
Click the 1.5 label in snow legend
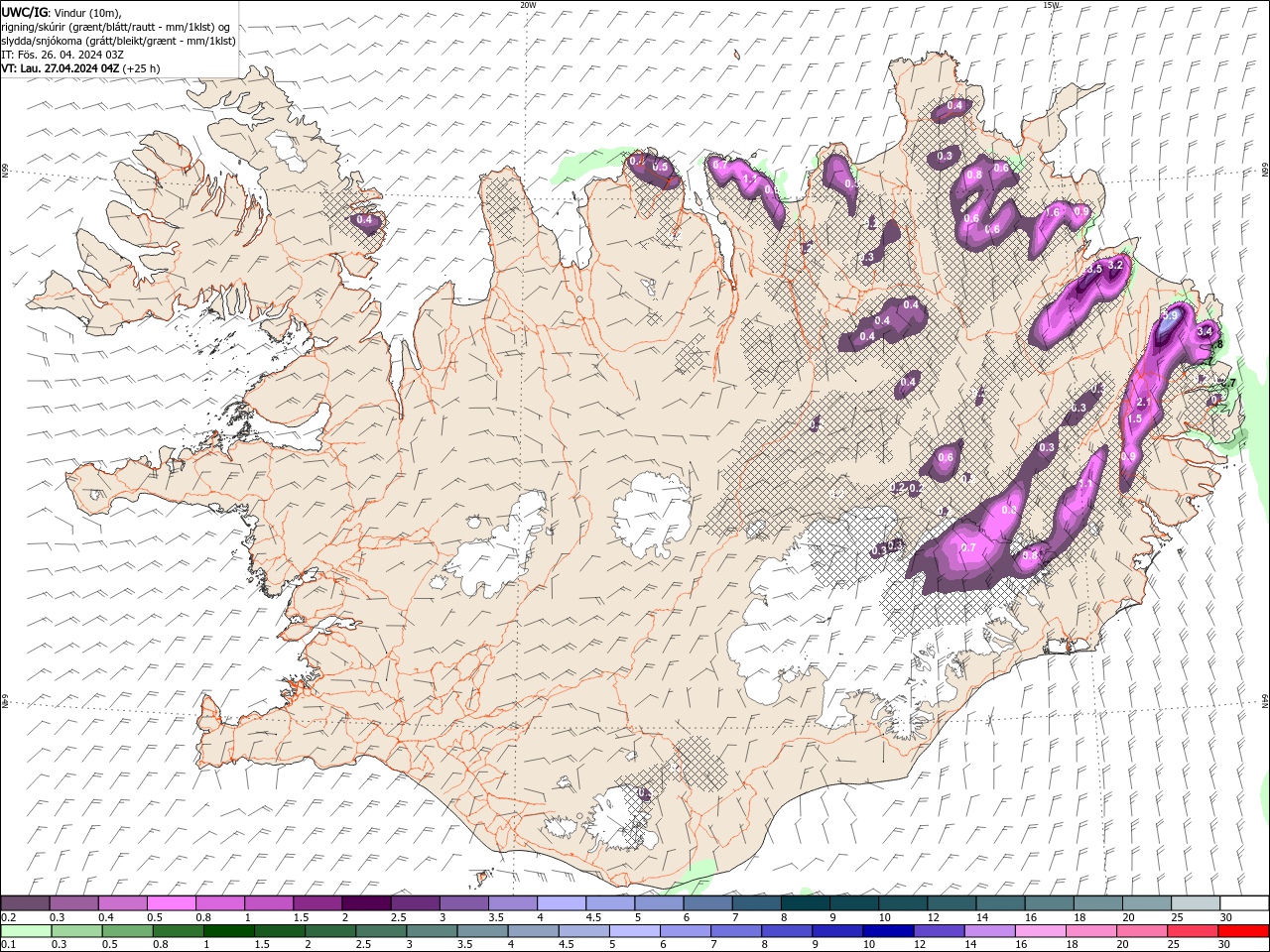(x=300, y=917)
